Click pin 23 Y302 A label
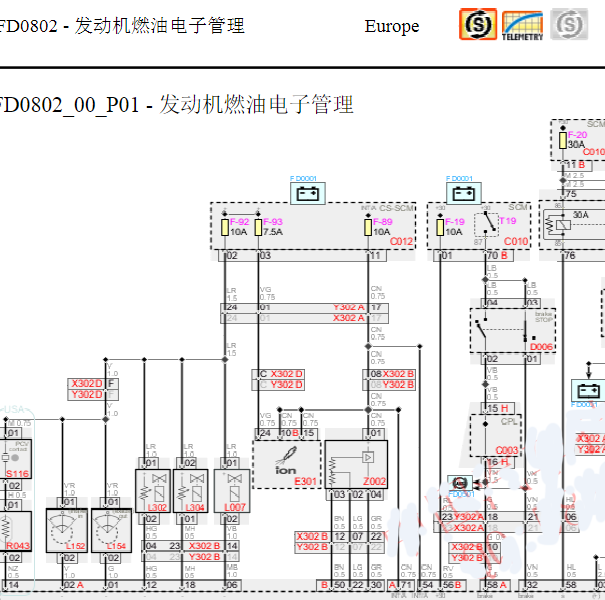The width and height of the screenshot is (605, 600). (463, 517)
